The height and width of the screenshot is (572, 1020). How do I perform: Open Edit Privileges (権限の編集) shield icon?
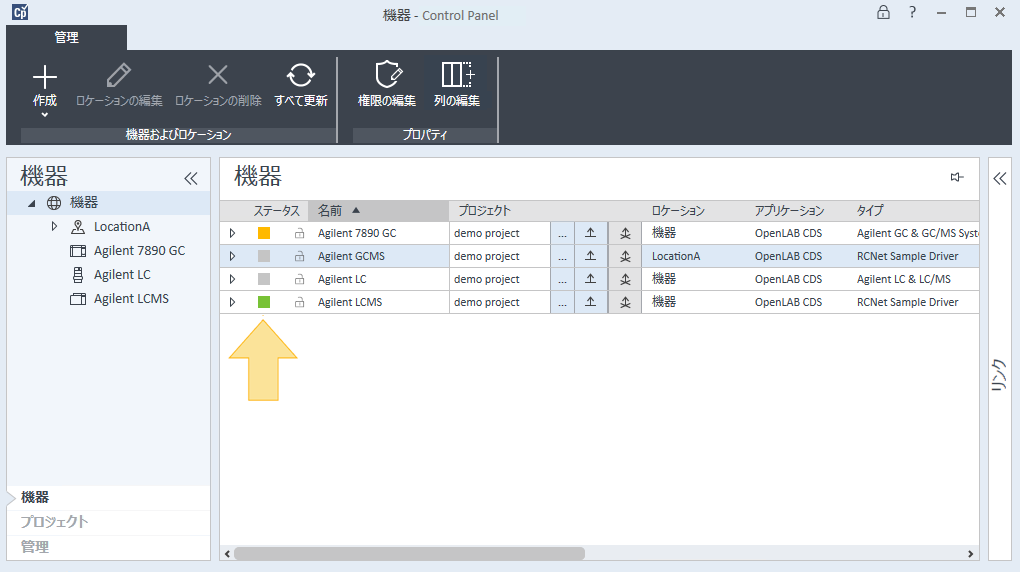(x=387, y=76)
